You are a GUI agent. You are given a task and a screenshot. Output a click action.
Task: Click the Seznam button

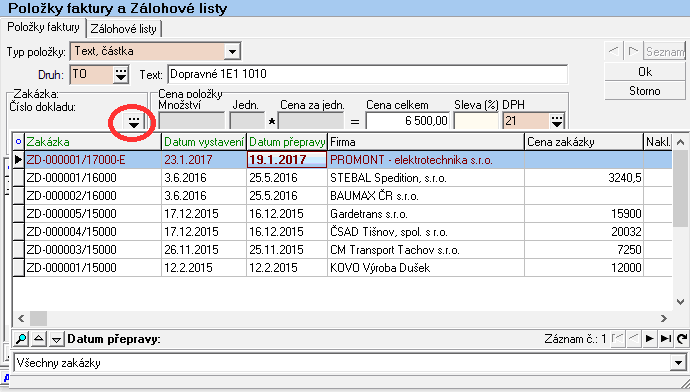pyautogui.click(x=665, y=51)
